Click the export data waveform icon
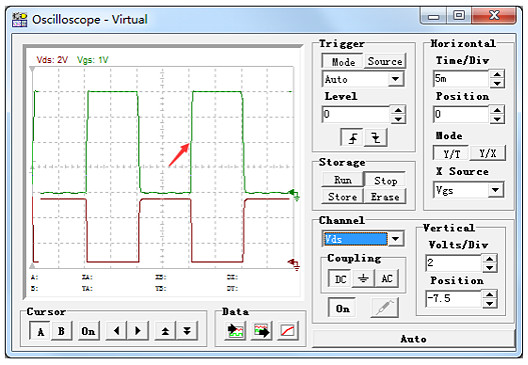The height and width of the screenshot is (365, 528). pyautogui.click(x=261, y=331)
